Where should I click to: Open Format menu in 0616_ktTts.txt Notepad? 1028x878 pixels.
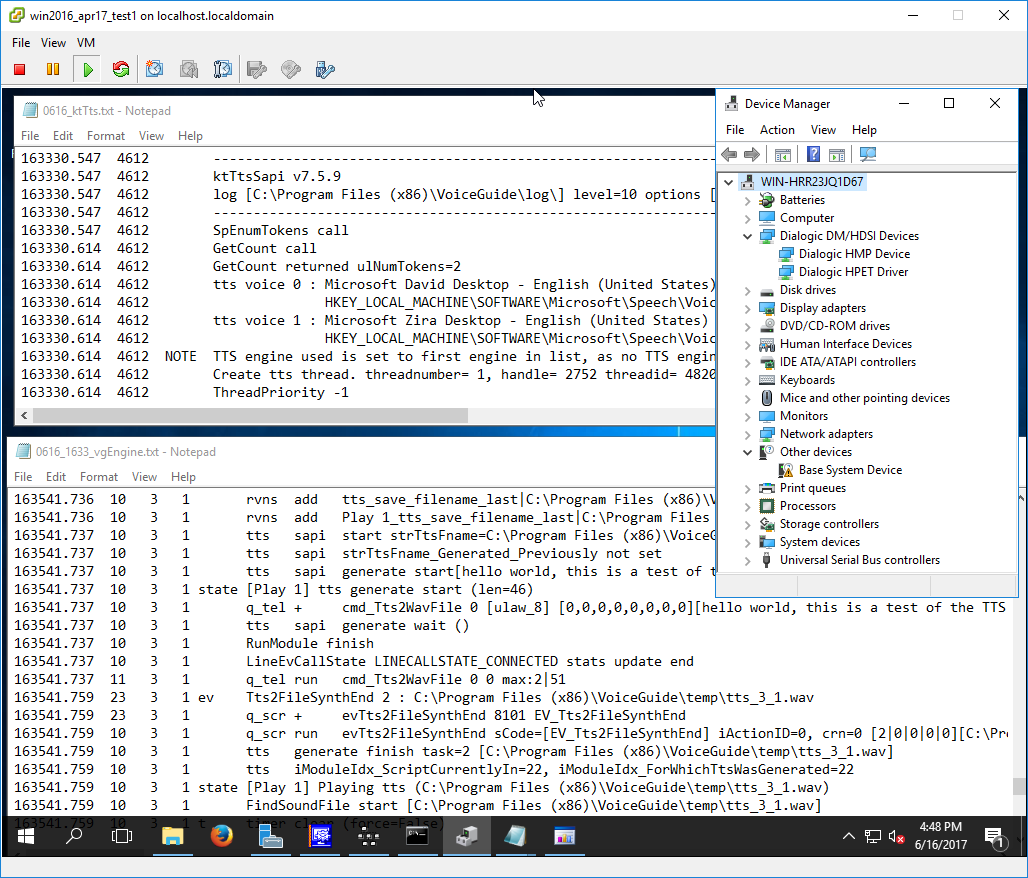click(106, 136)
